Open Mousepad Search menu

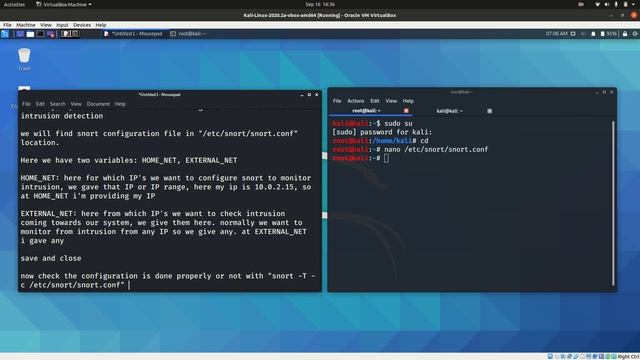(58, 104)
